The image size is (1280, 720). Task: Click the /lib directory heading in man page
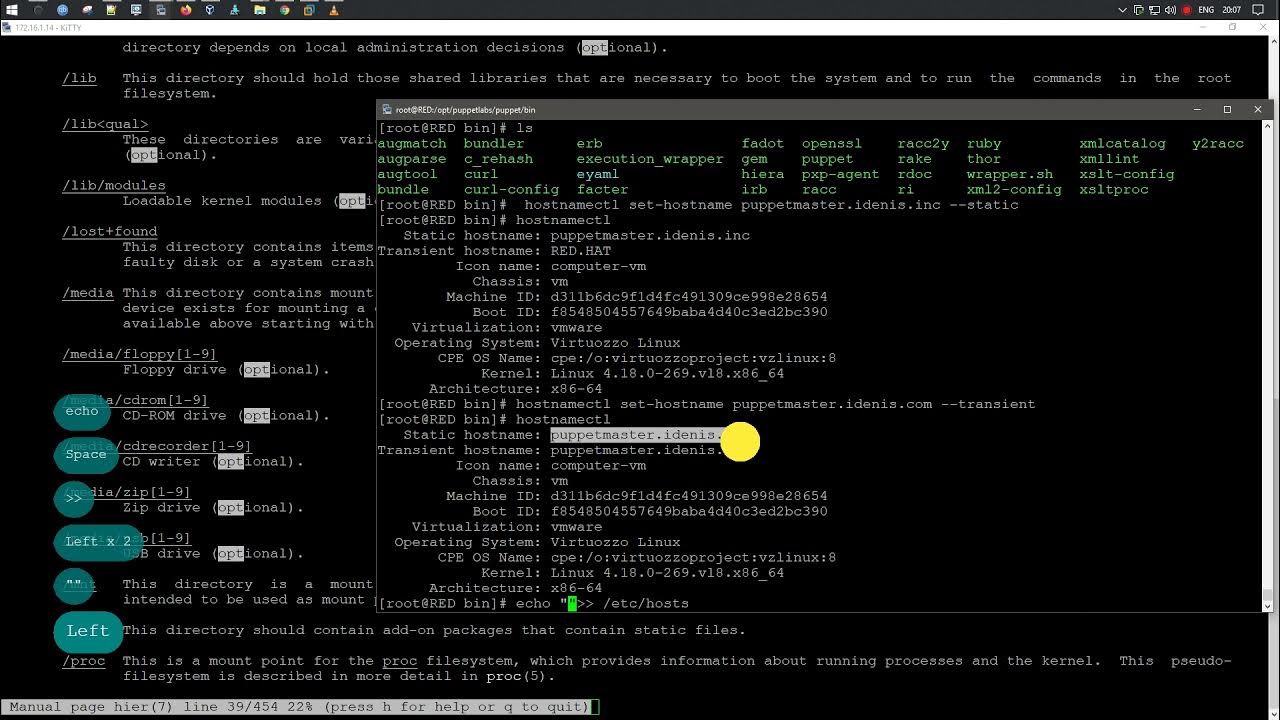click(80, 78)
